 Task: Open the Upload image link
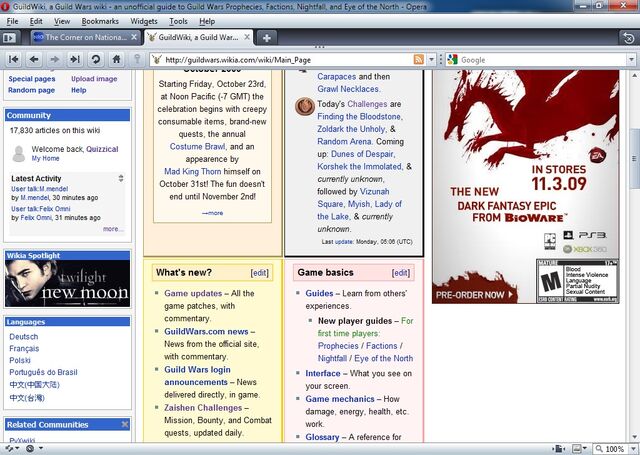[x=94, y=79]
